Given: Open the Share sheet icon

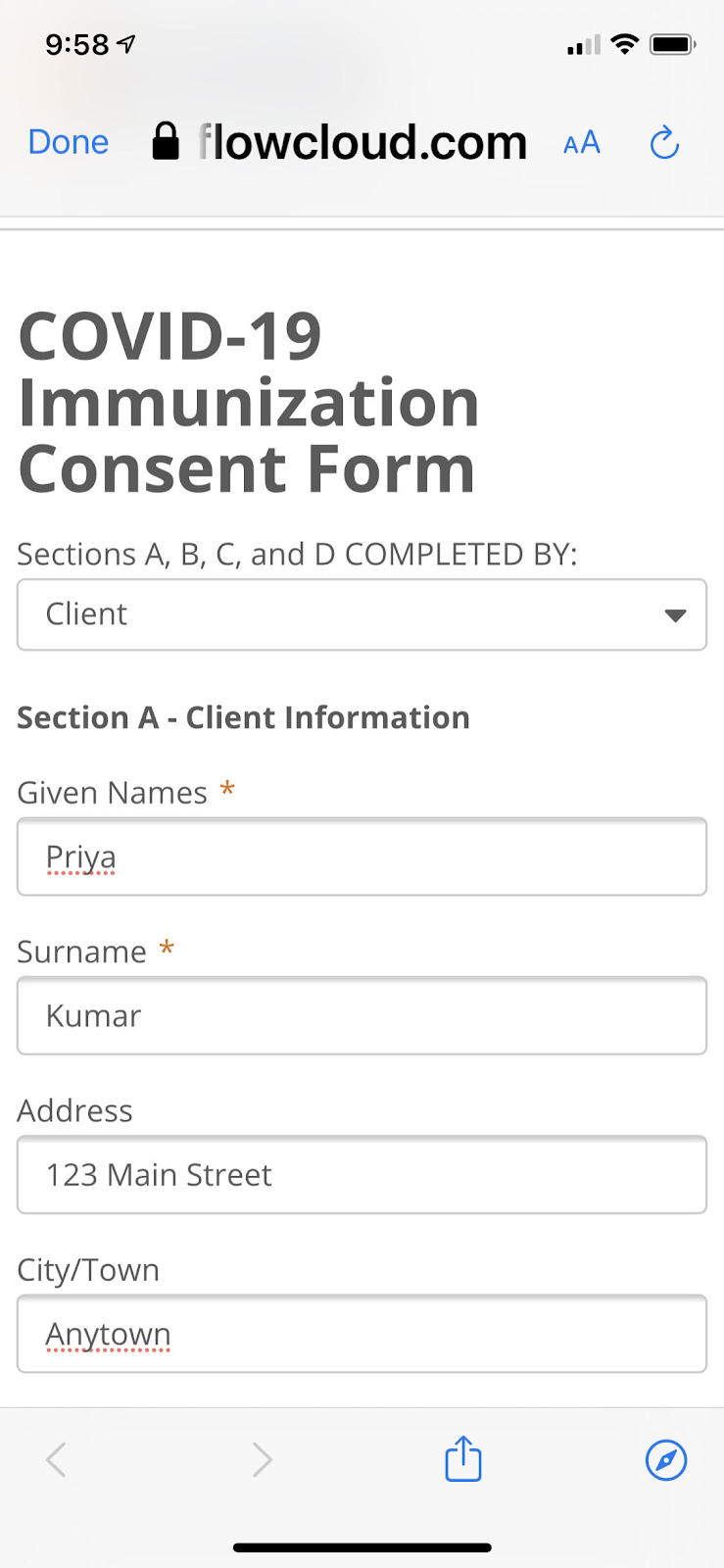Looking at the screenshot, I should coord(463,1459).
